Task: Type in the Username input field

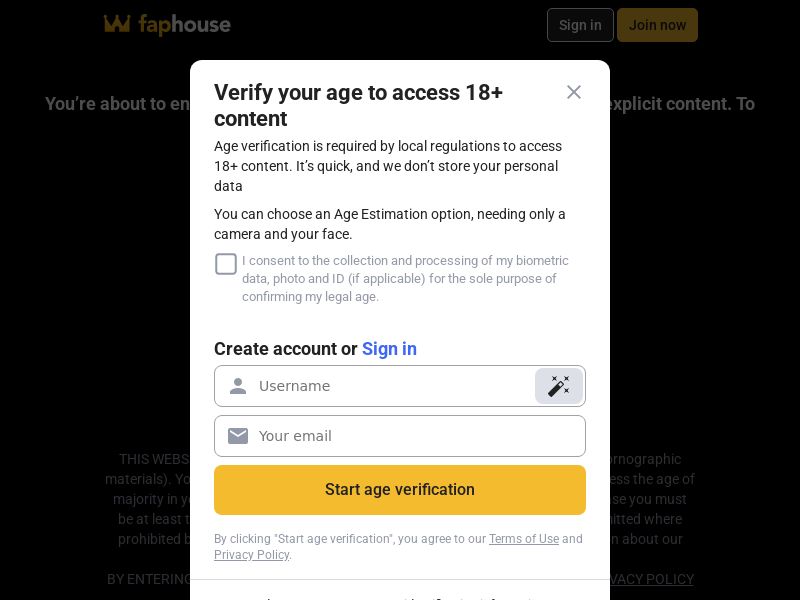Action: (x=390, y=386)
